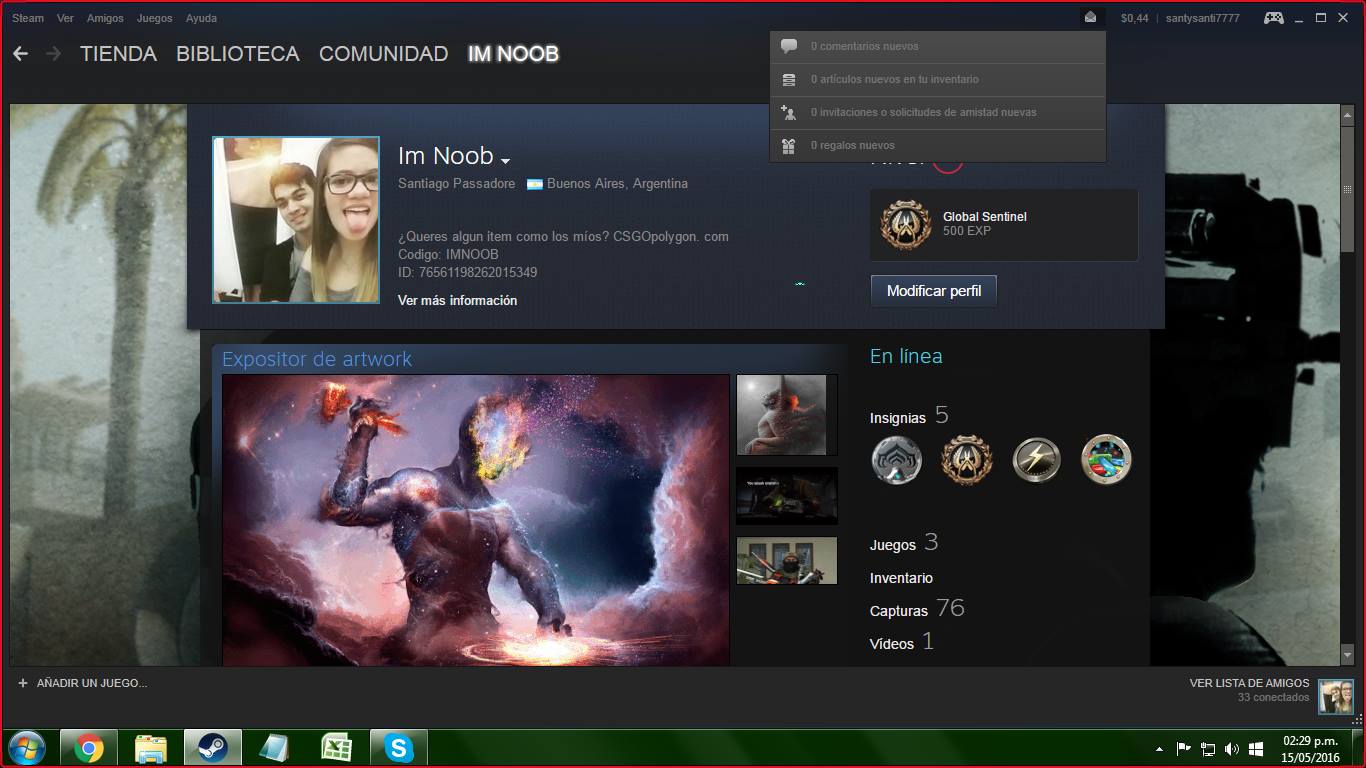The width and height of the screenshot is (1366, 768).
Task: Click the featured Global Sentinel 500 EXP badge
Action: click(1004, 225)
